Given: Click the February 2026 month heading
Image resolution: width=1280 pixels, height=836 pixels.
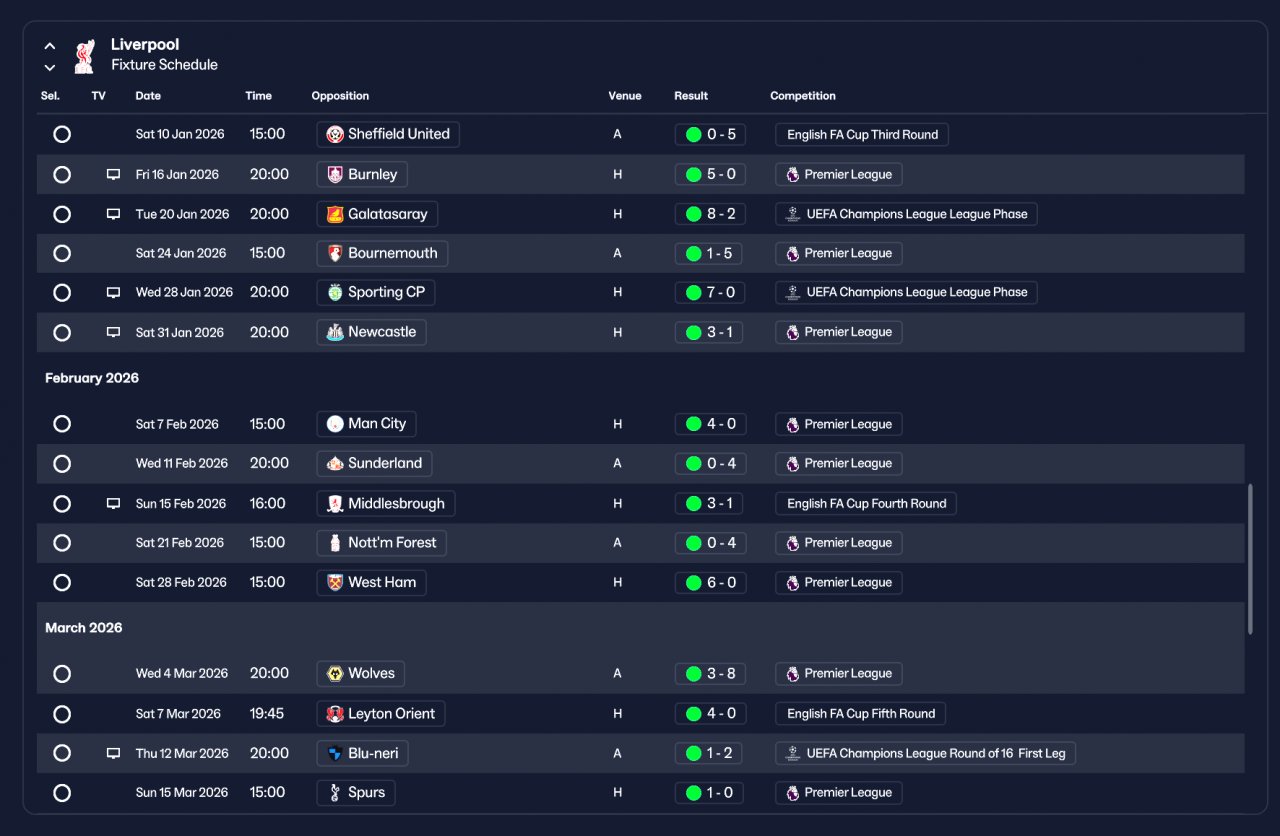Looking at the screenshot, I should (x=92, y=378).
